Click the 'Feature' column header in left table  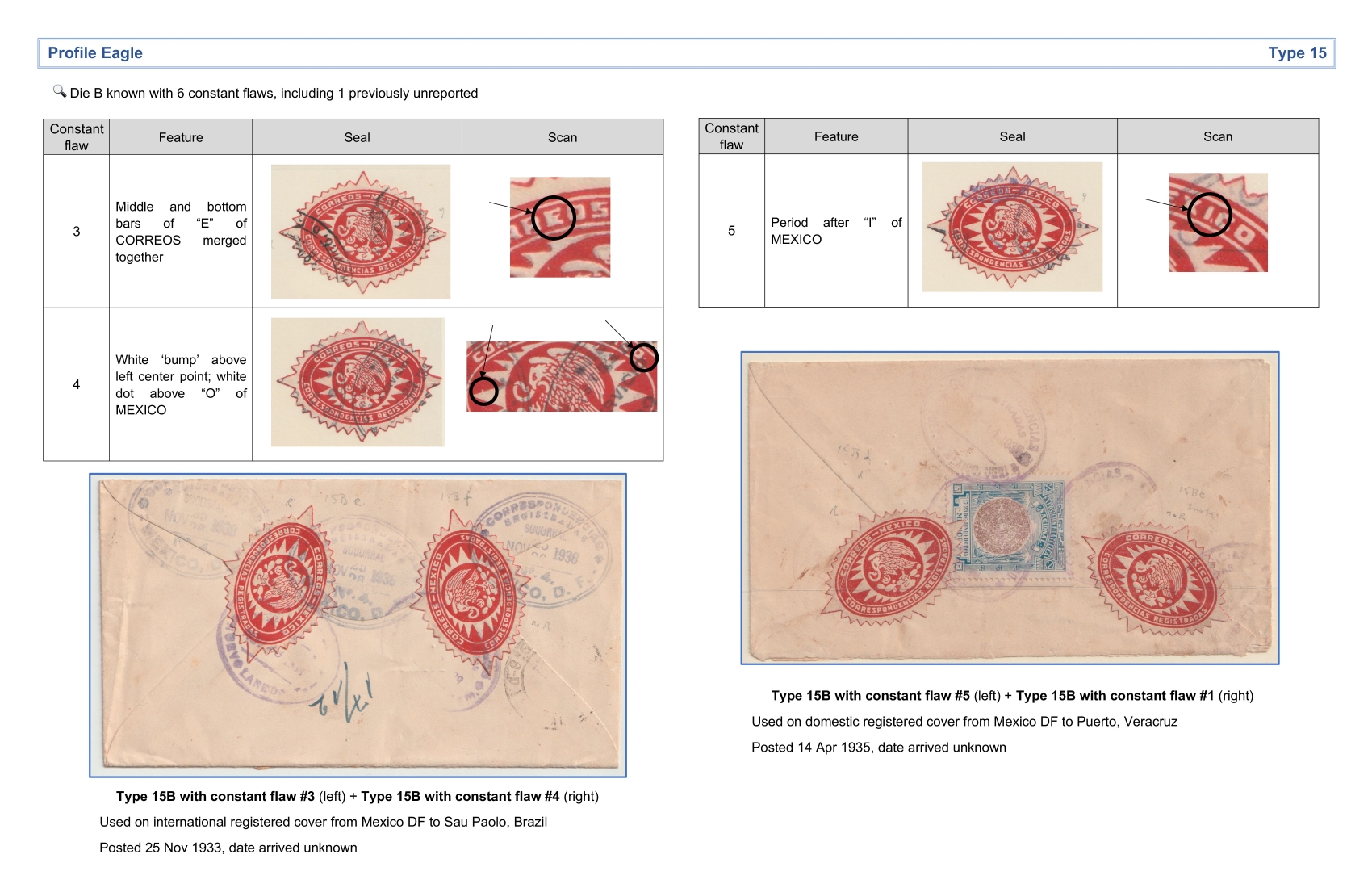coord(181,138)
